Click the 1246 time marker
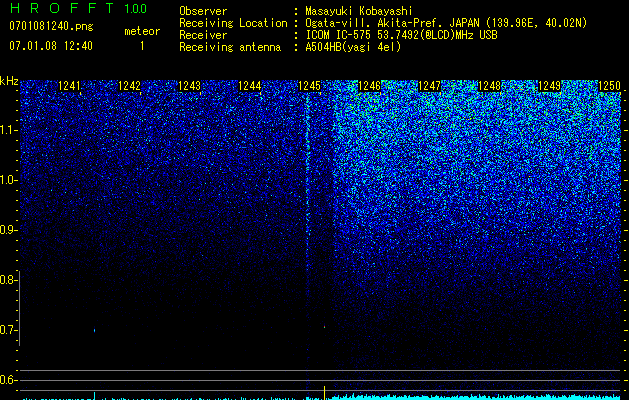The image size is (629, 400). [x=369, y=86]
